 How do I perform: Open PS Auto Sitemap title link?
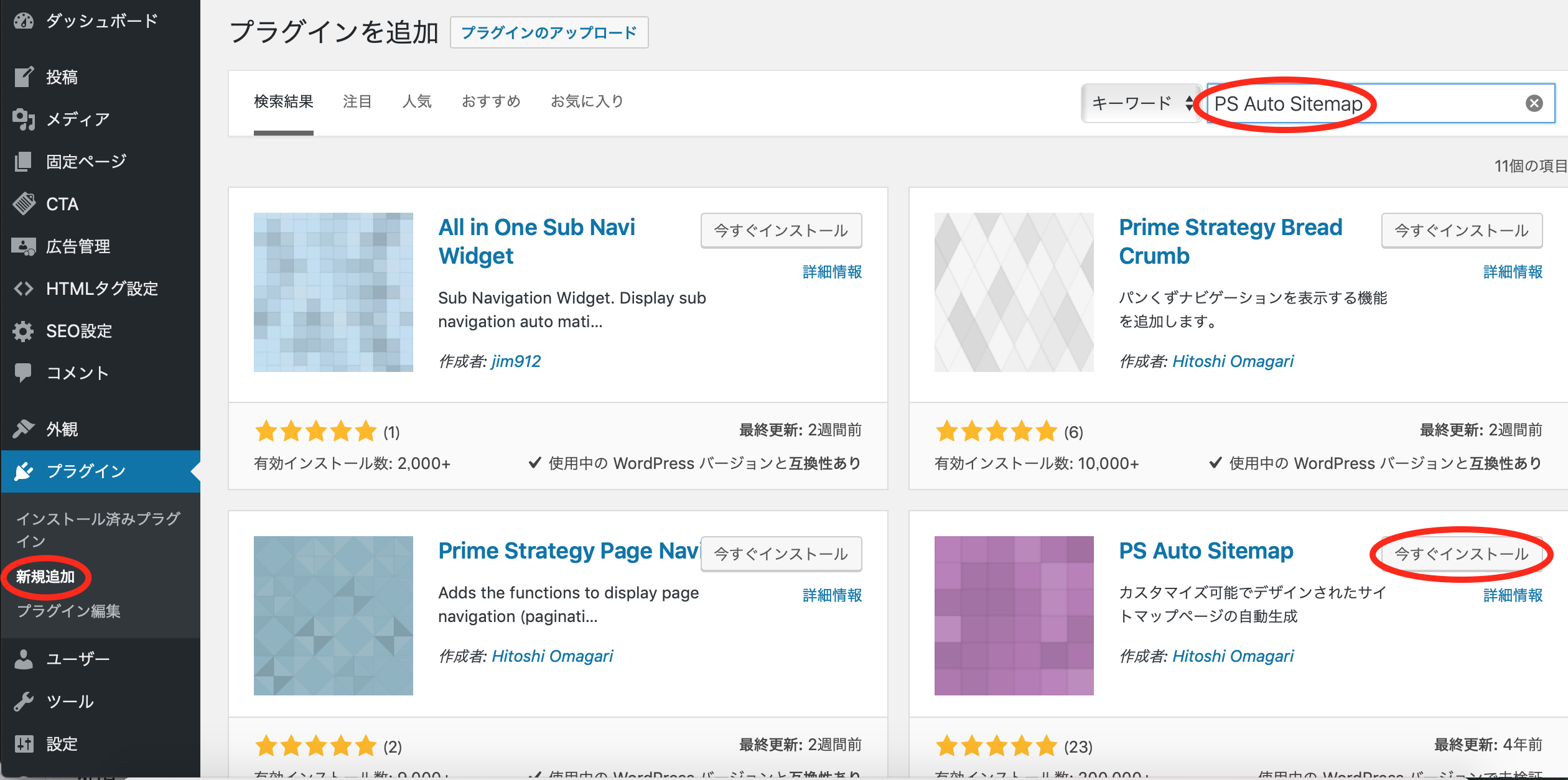(x=1206, y=551)
